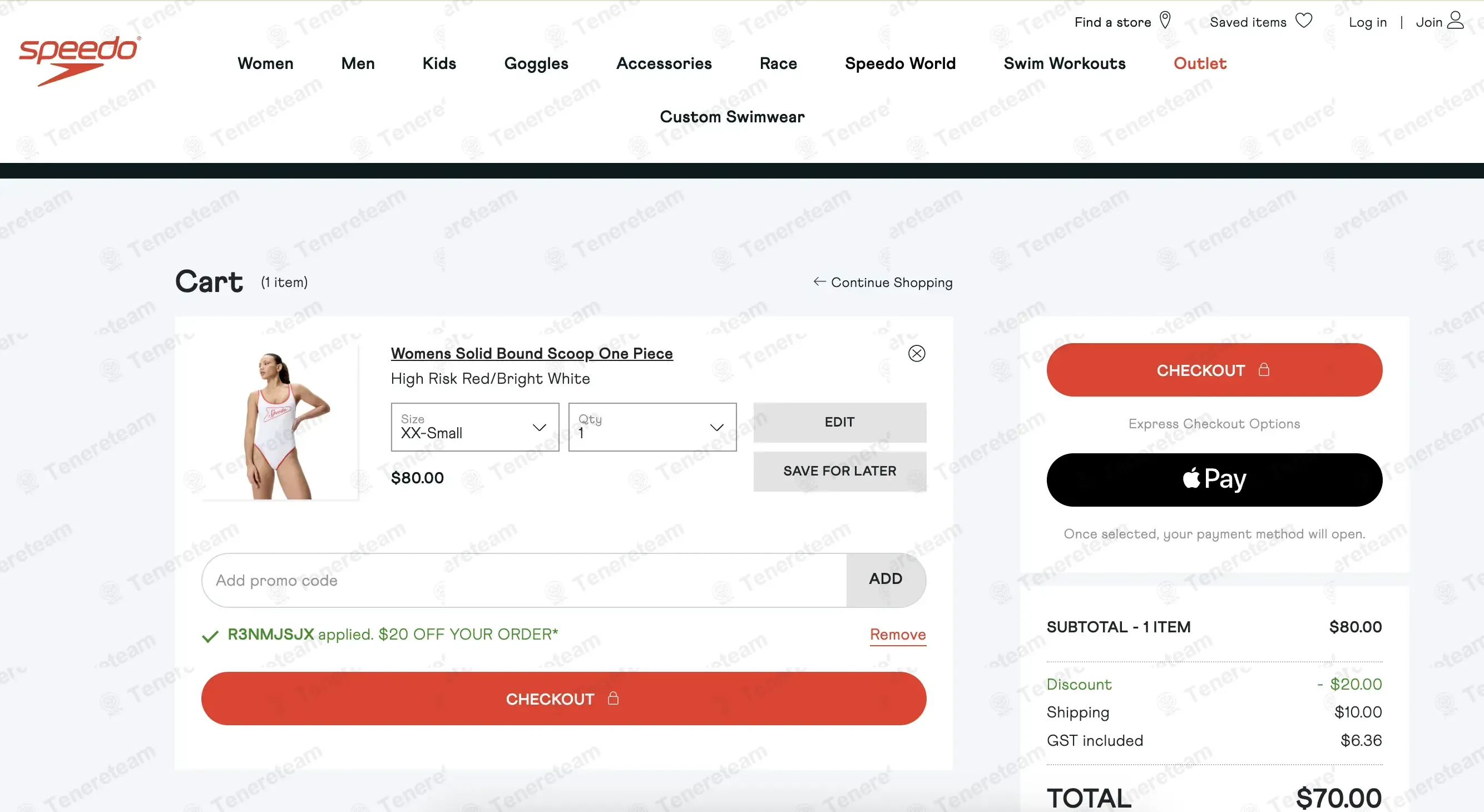This screenshot has height=812, width=1484.
Task: Open the Size XX-Small dropdown
Action: pyautogui.click(x=474, y=427)
